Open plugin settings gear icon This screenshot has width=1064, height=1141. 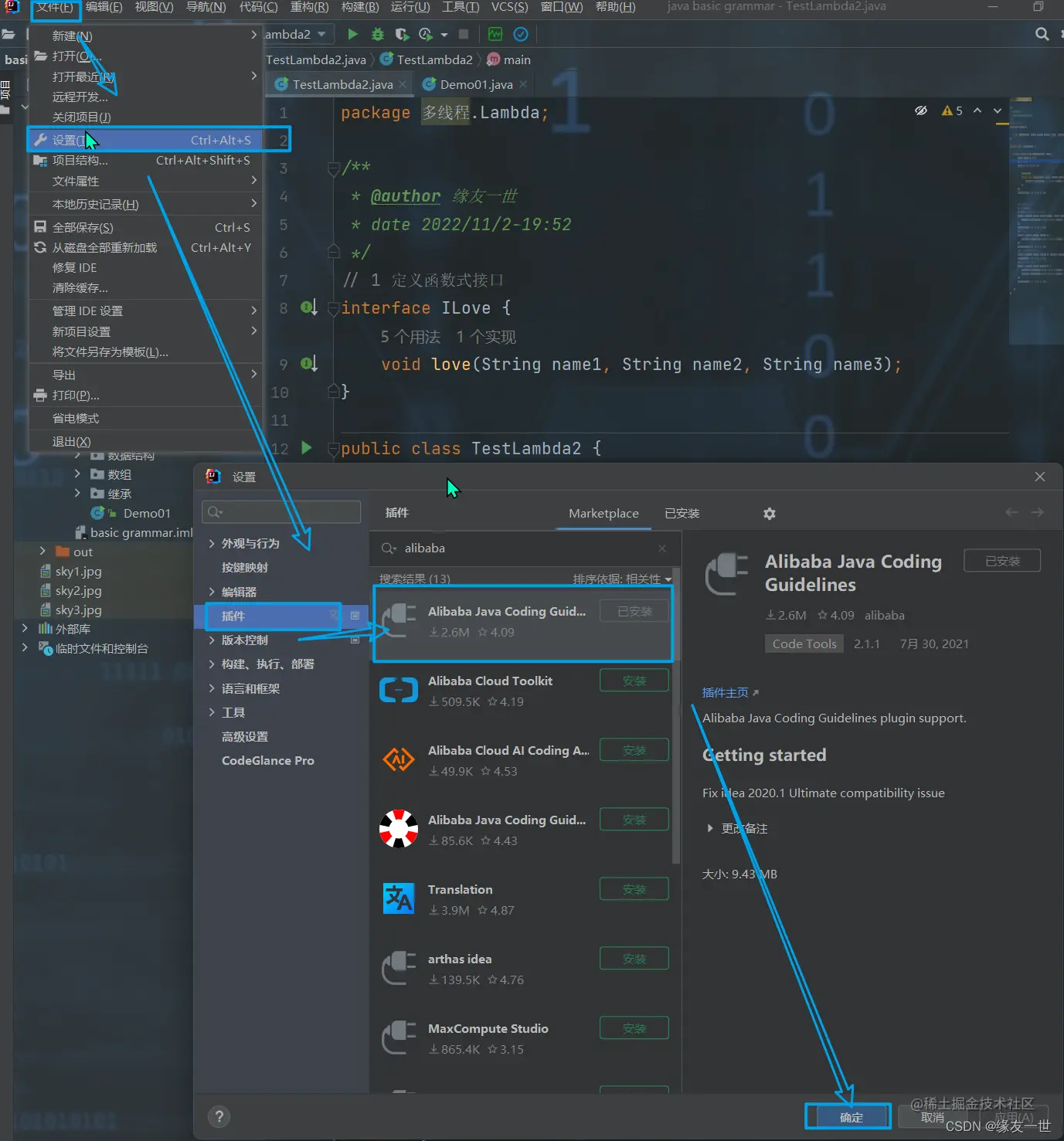click(770, 514)
